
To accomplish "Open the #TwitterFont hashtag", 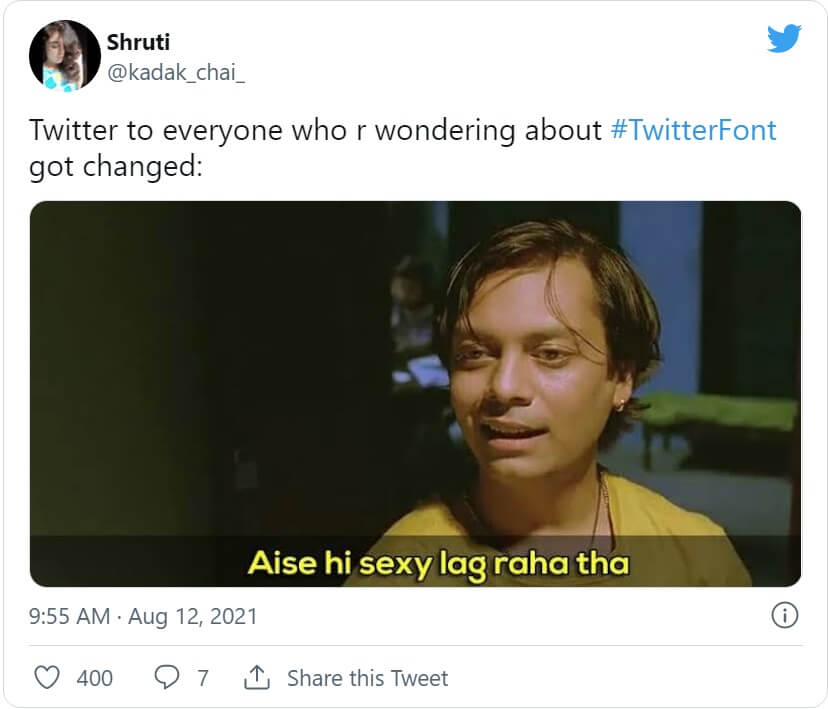I will (692, 131).
